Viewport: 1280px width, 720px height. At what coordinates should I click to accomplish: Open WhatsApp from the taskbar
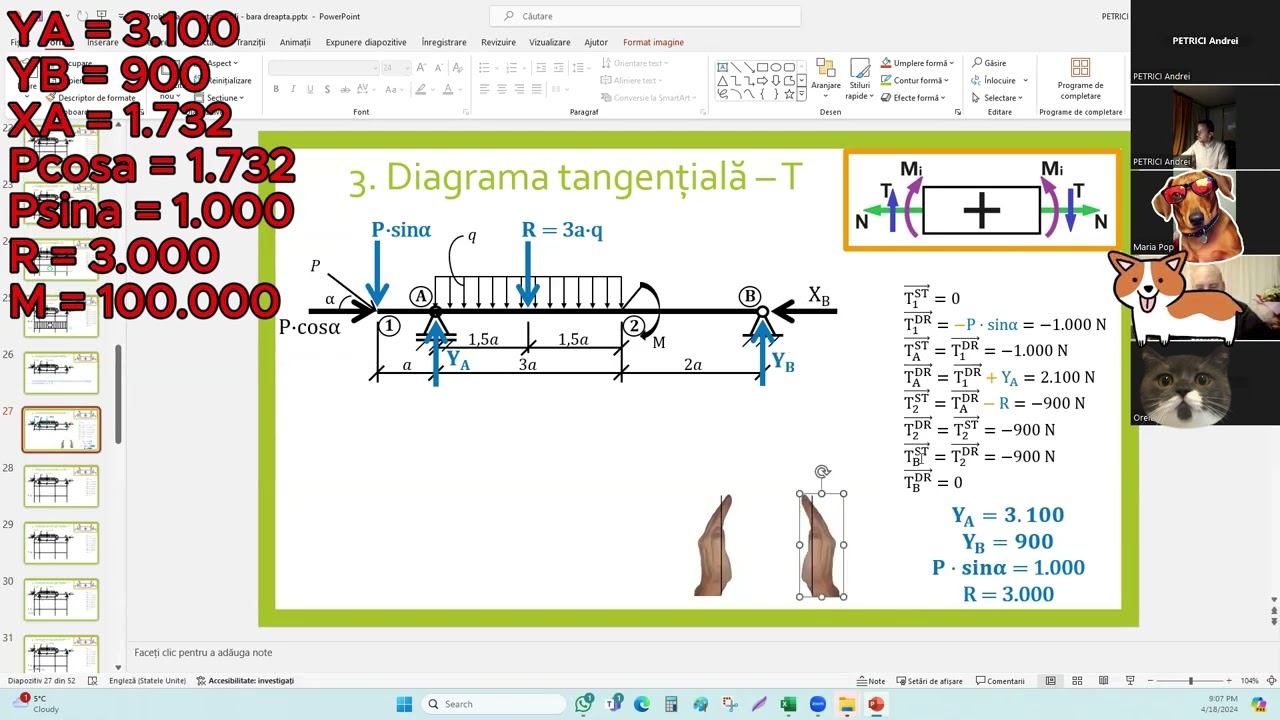(583, 704)
